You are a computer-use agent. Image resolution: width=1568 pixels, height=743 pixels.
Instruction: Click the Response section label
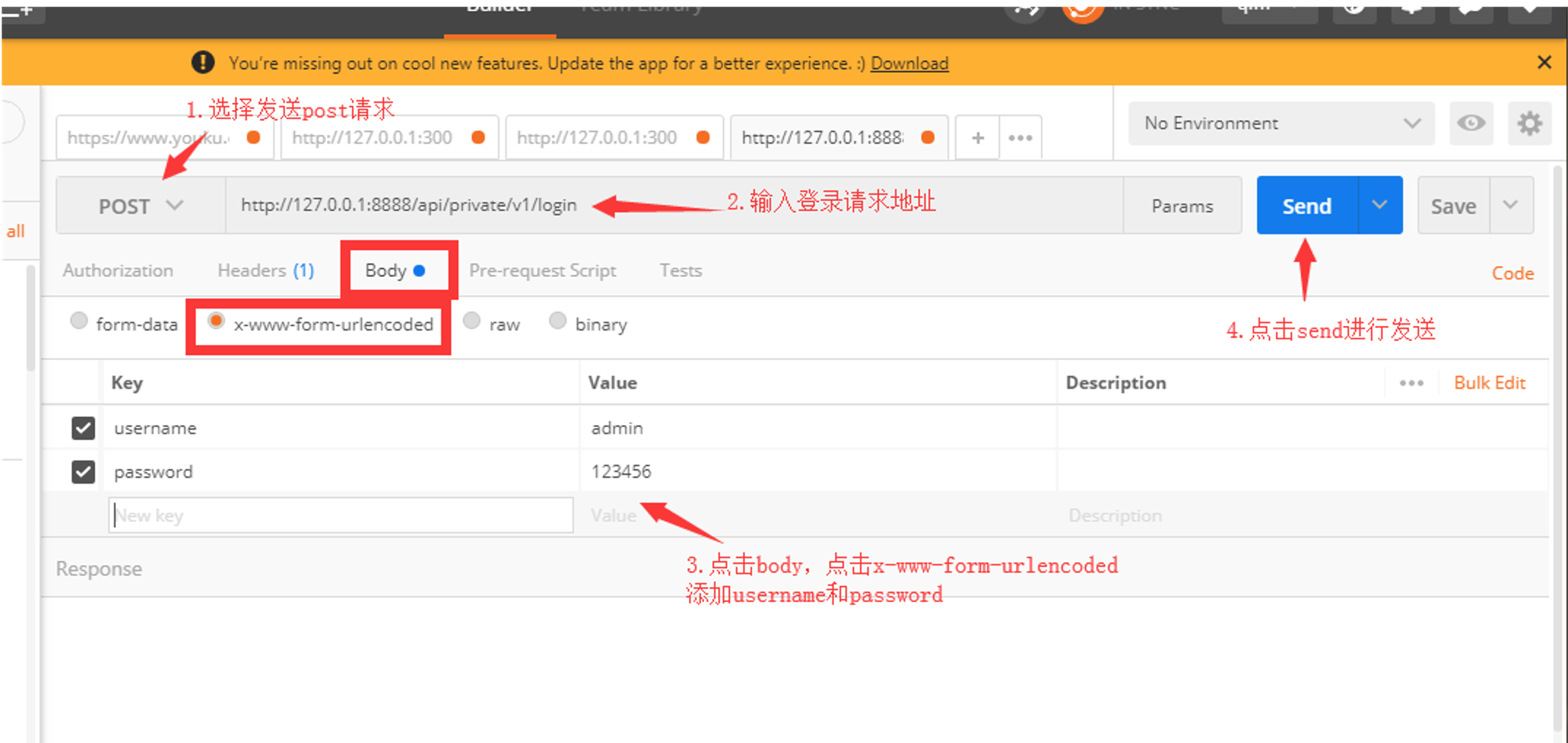click(x=98, y=569)
